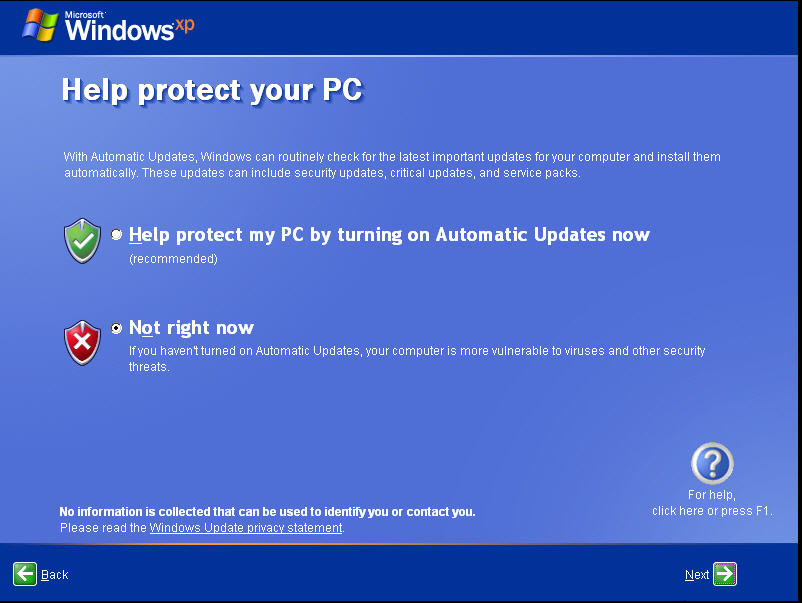
Task: Click the "No information is collected" notice
Action: click(x=267, y=512)
